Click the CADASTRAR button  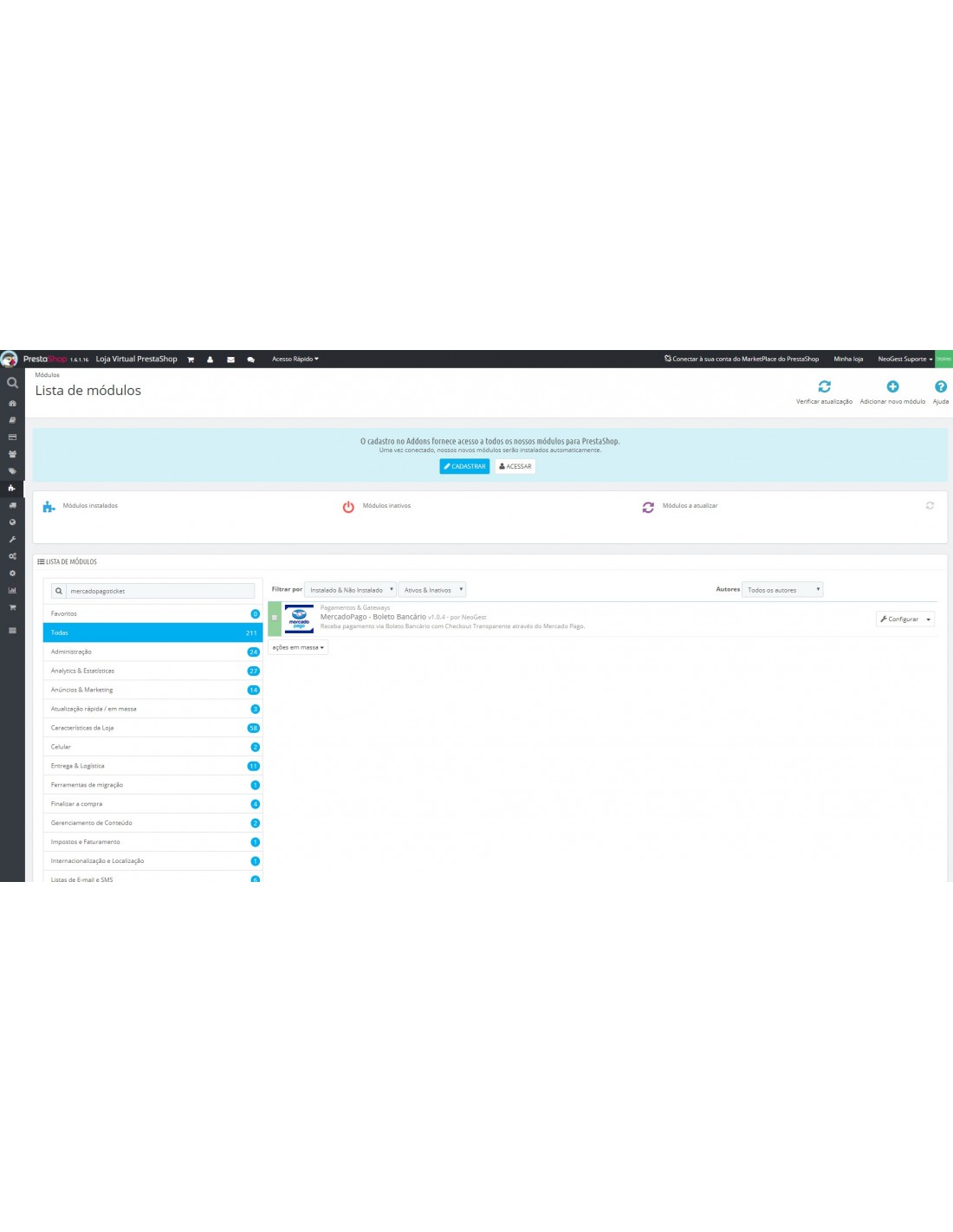click(x=464, y=466)
